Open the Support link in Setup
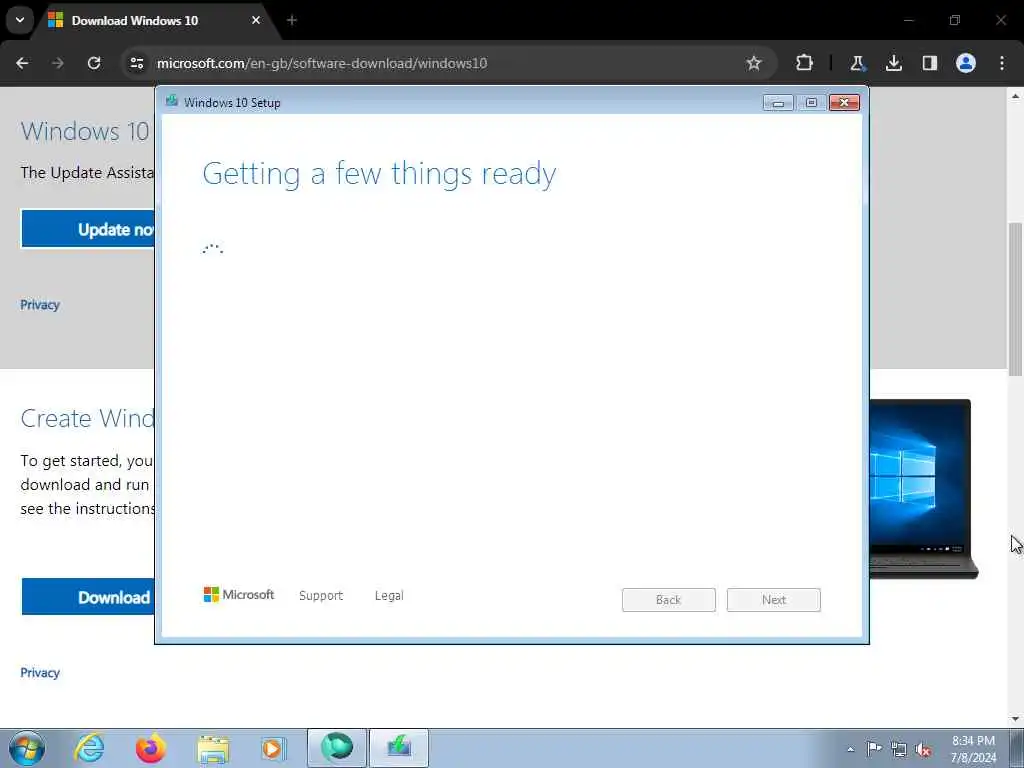This screenshot has height=768, width=1024. tap(321, 596)
